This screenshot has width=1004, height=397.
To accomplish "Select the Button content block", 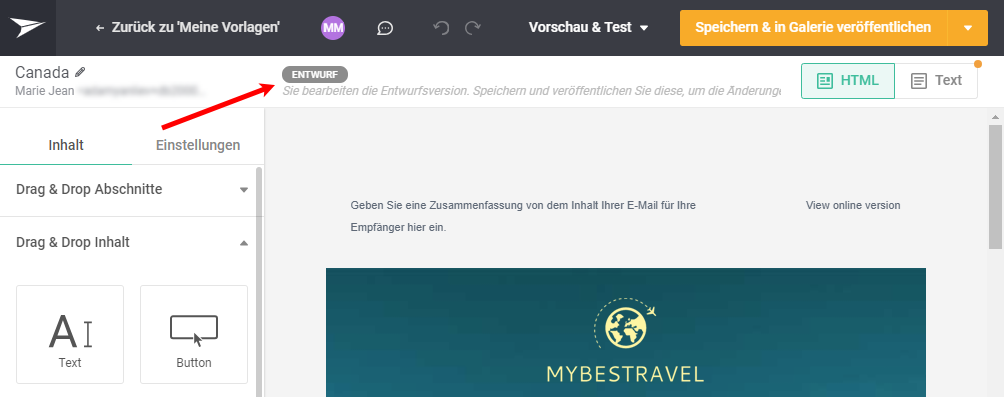I will (x=194, y=334).
